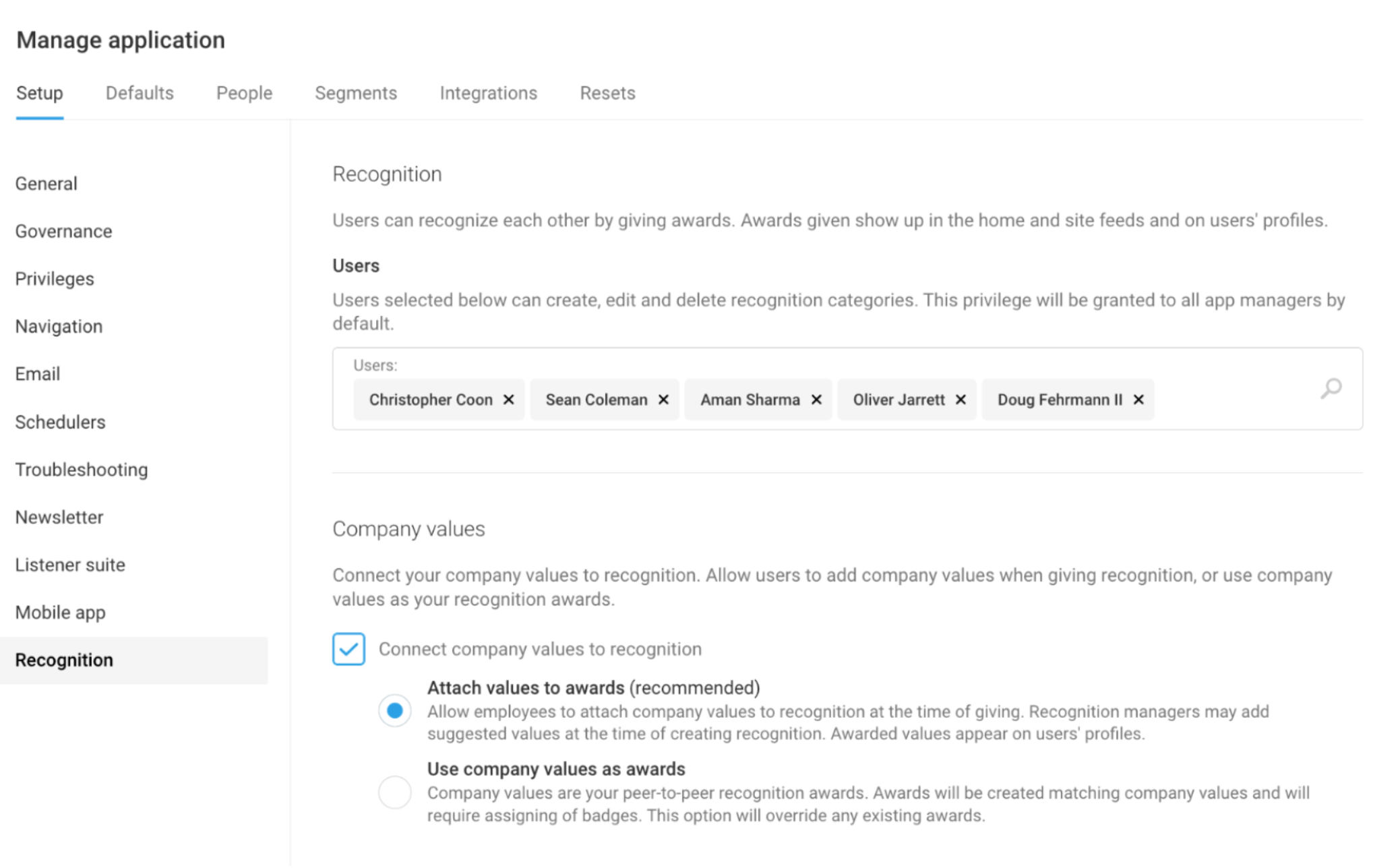Remove Oliver Jarrett user chip
This screenshot has height=868, width=1398.
coord(961,400)
